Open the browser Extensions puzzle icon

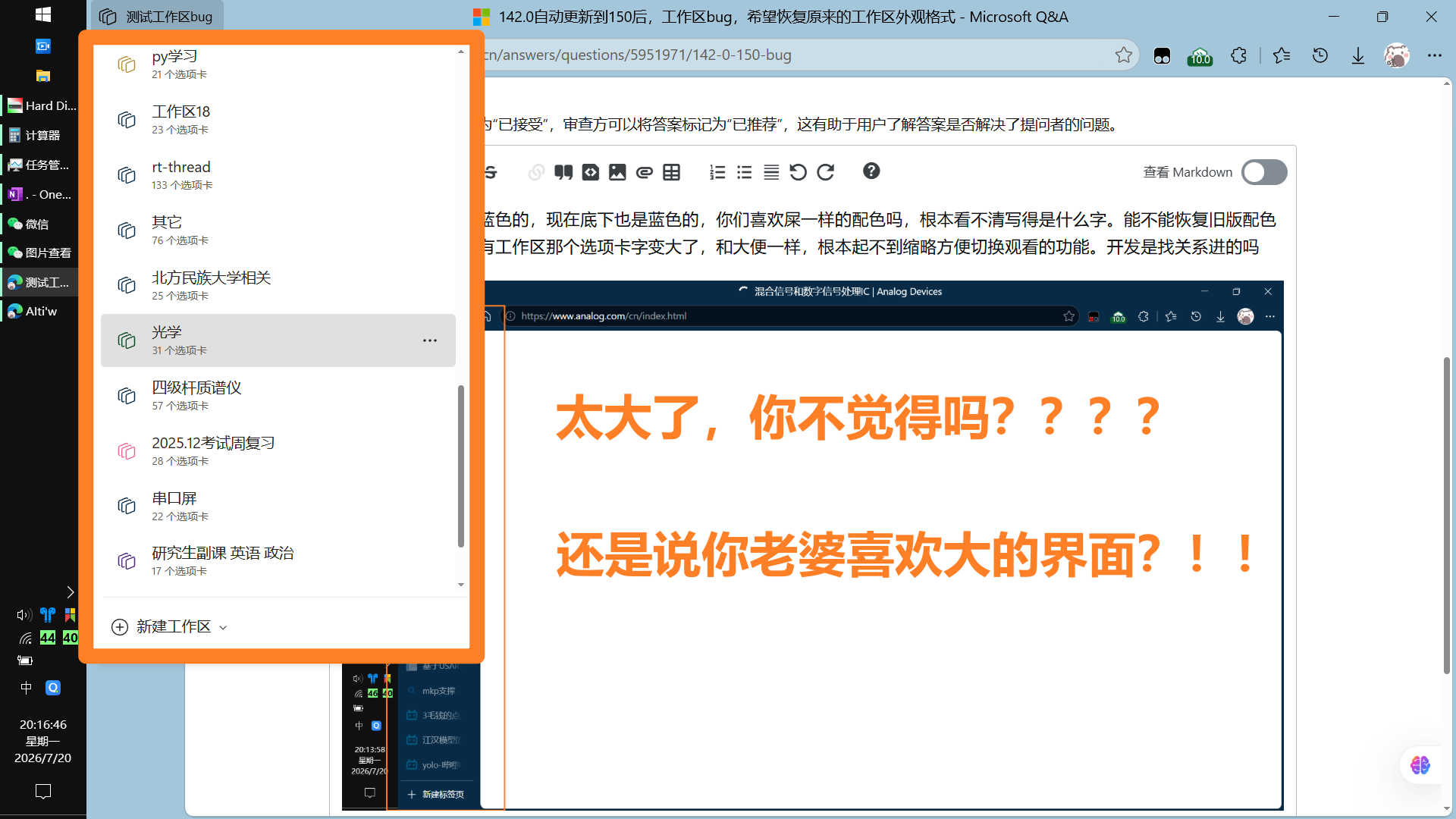click(x=1239, y=55)
